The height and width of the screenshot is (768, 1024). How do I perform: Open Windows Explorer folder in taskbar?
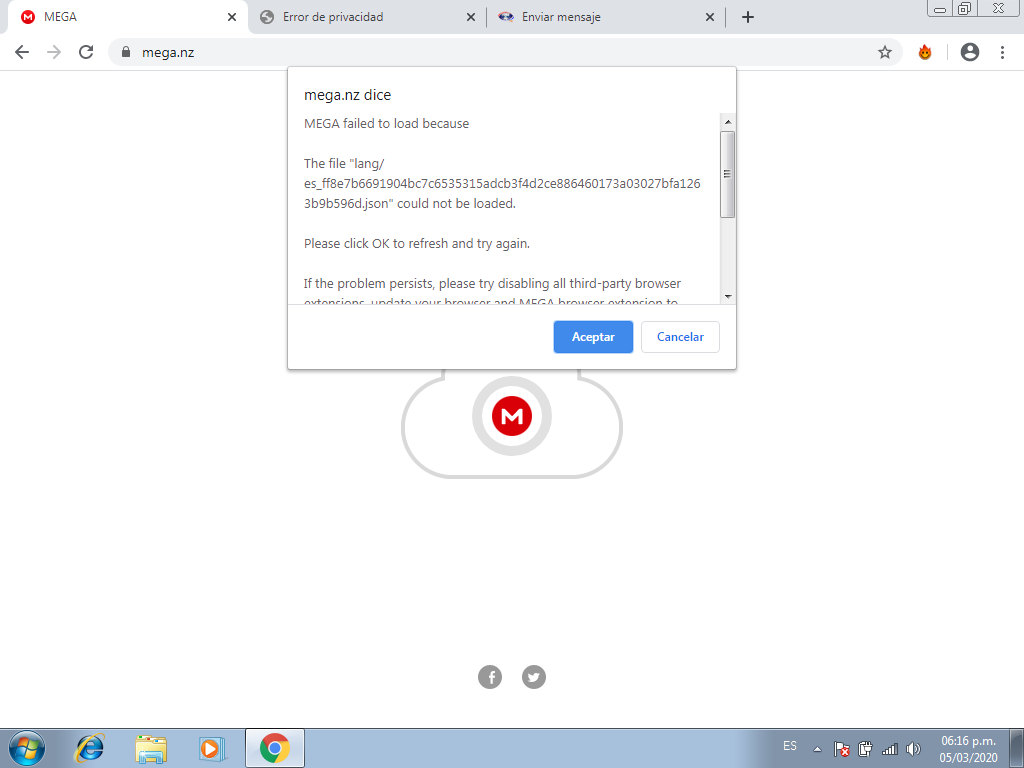click(151, 748)
